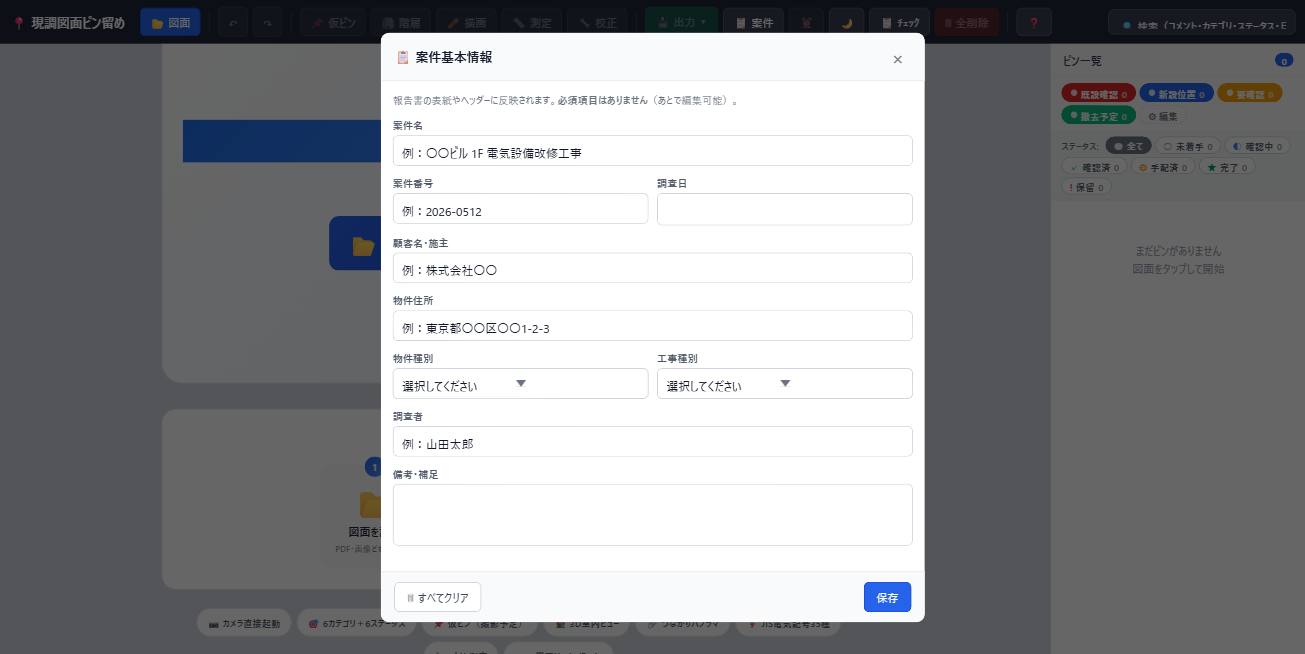Select the 保留 status filter
This screenshot has height=654, width=1305.
pos(1084,187)
